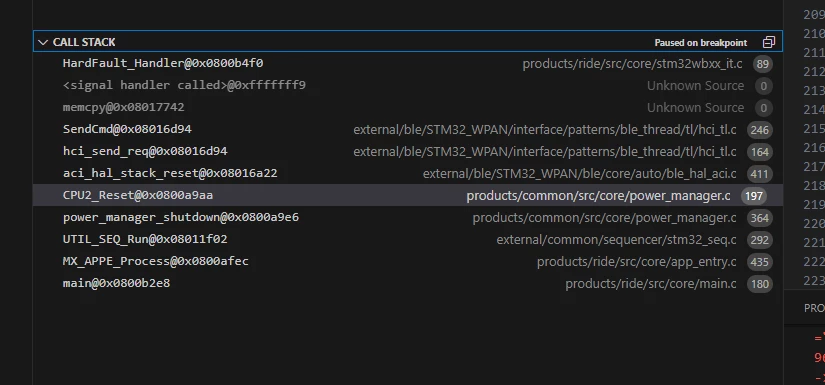
Task: Click the CALL STACK header title
Action: (x=84, y=42)
